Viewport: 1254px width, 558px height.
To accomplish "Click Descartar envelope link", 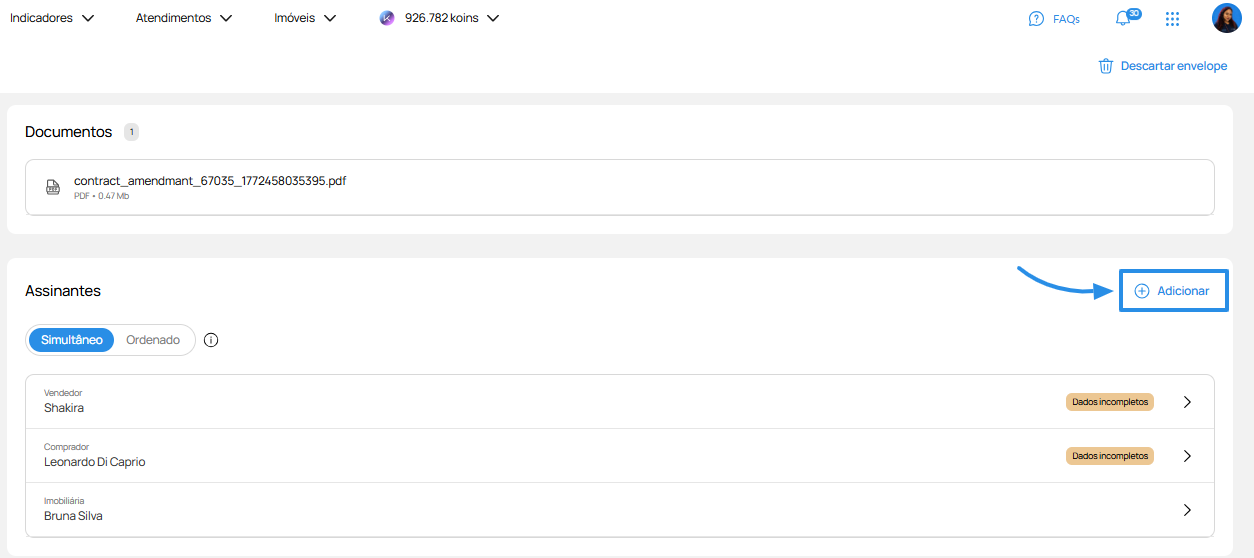I will point(1173,66).
